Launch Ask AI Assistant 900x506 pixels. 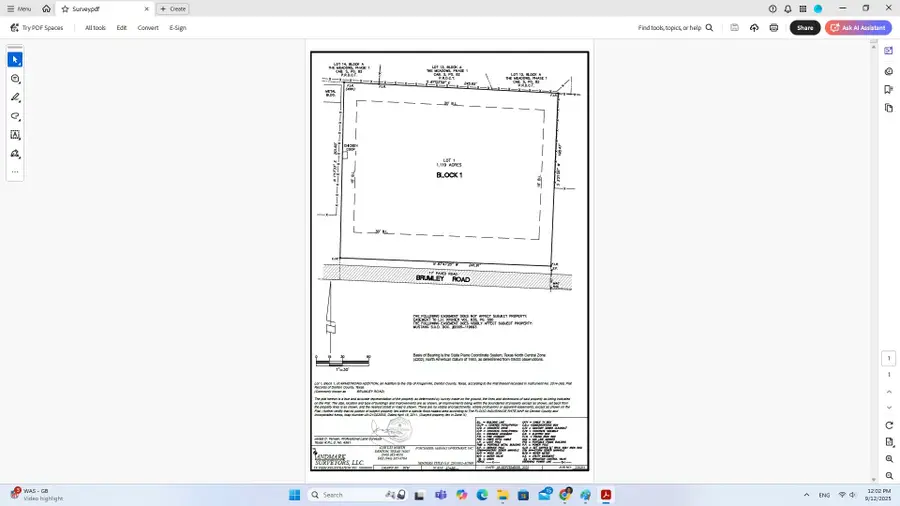point(858,28)
